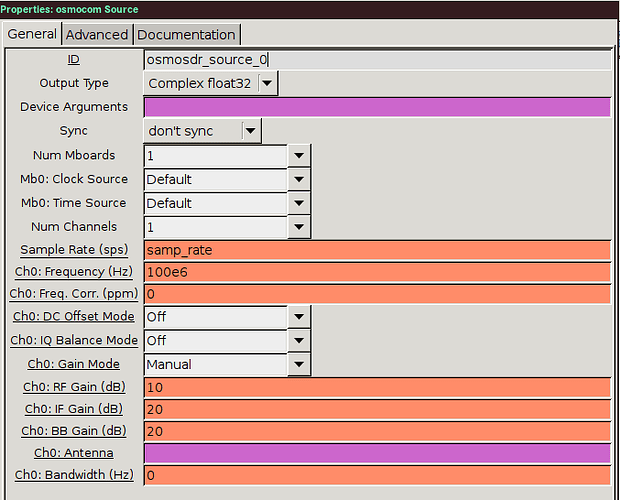Switch to the General tab
Viewport: 620px width, 500px height.
pos(32,34)
